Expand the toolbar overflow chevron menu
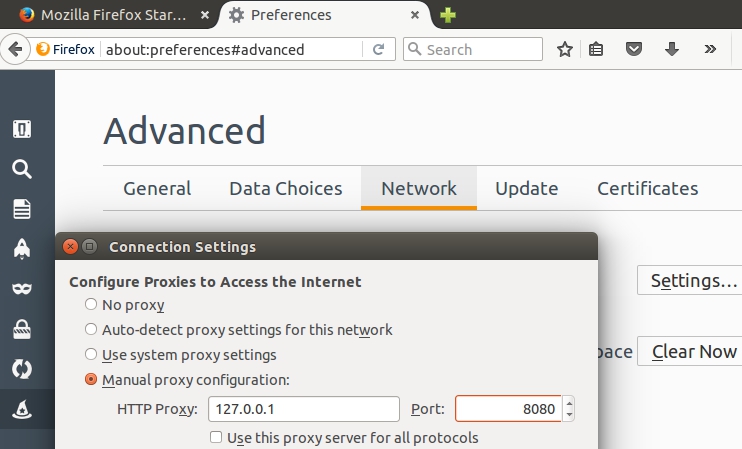Screen dimensions: 742x449 click(x=710, y=49)
